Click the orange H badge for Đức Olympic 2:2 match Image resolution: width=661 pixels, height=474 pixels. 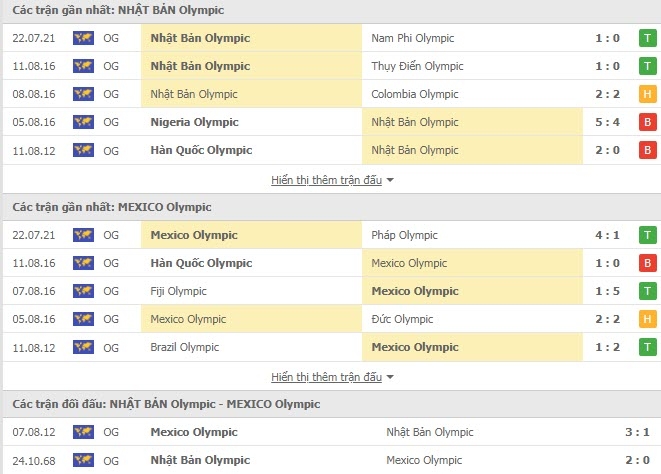coord(648,319)
